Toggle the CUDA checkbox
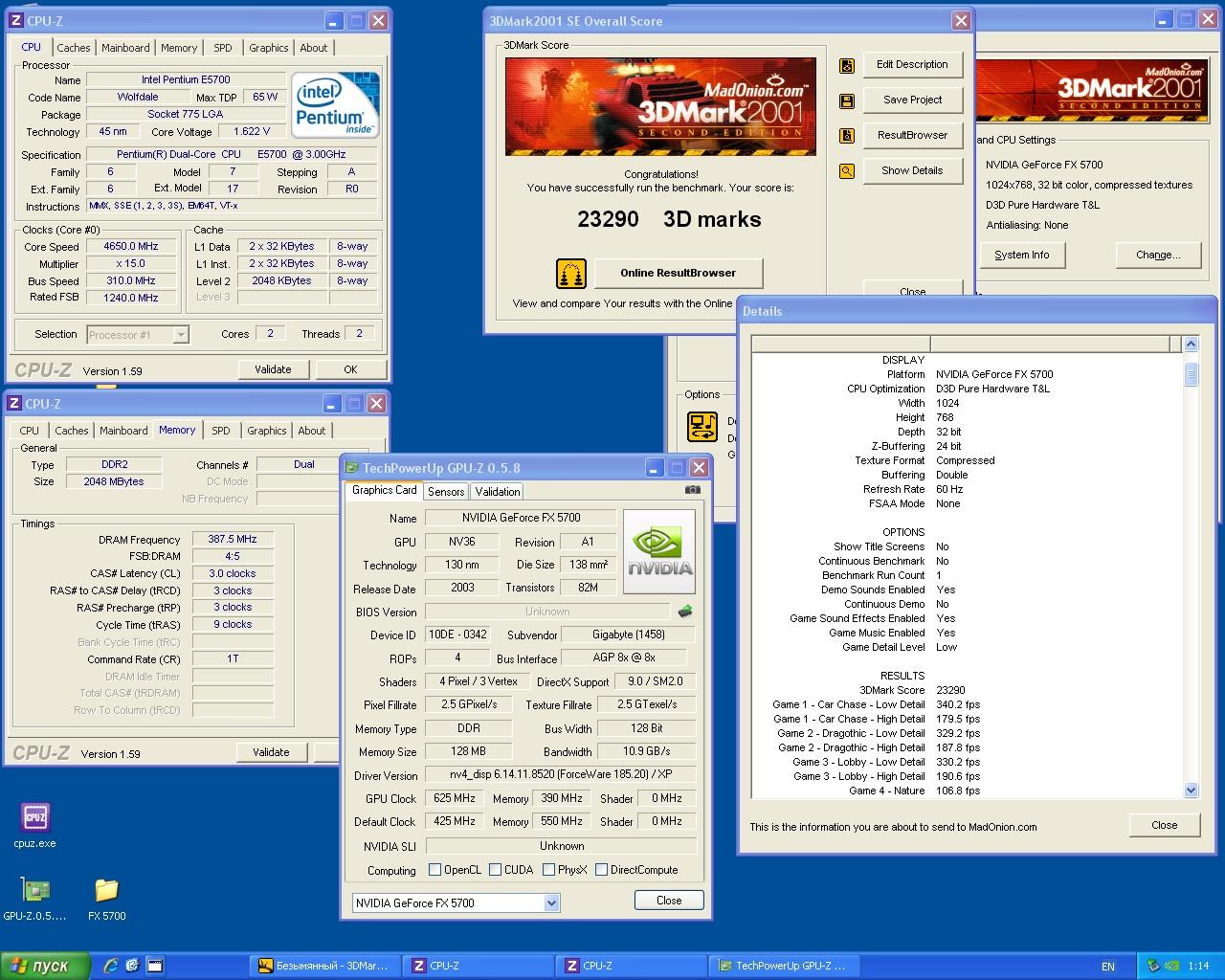Image resolution: width=1225 pixels, height=980 pixels. pyautogui.click(x=496, y=870)
